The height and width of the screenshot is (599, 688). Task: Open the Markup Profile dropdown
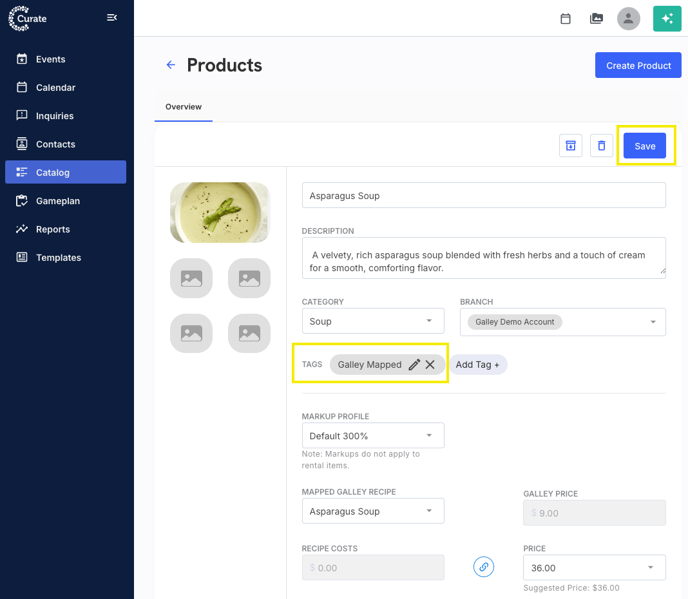pyautogui.click(x=373, y=436)
